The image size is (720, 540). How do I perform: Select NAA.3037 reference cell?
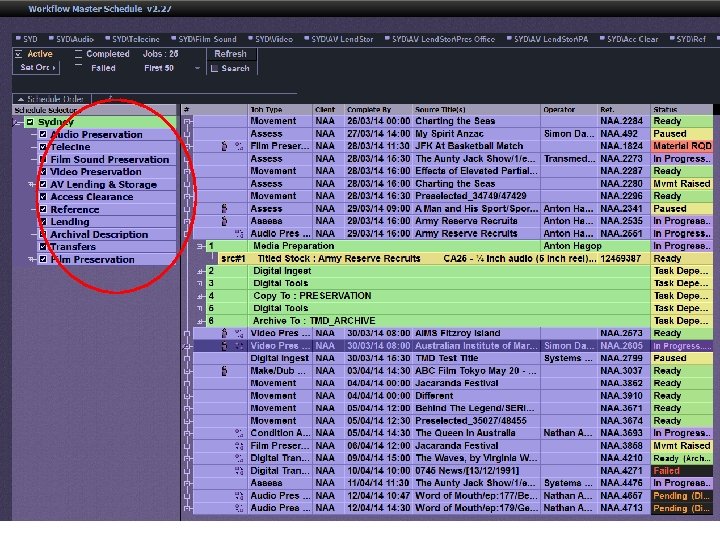tap(624, 371)
